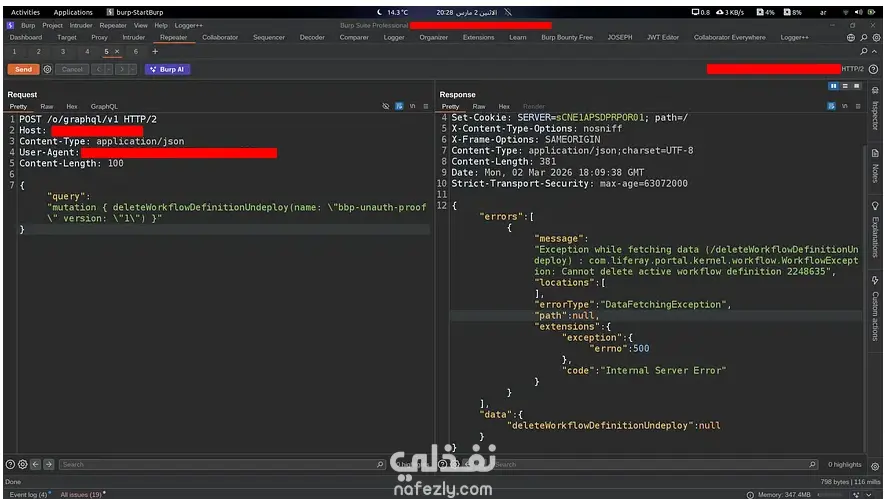Screen dimensions: 885x499
Task: Toggle Request pretty-print highlighted icon
Action: [x=399, y=106]
